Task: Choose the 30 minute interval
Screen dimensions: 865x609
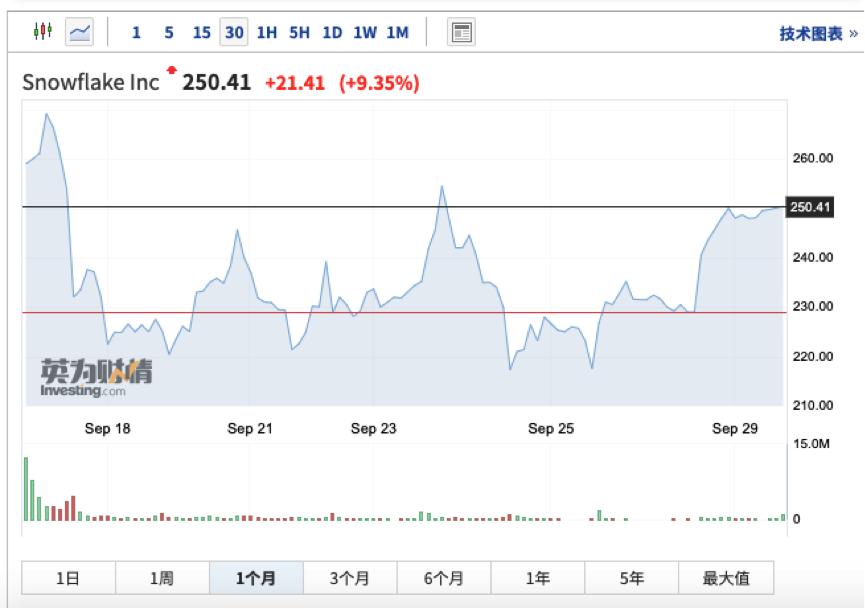Action: [234, 32]
